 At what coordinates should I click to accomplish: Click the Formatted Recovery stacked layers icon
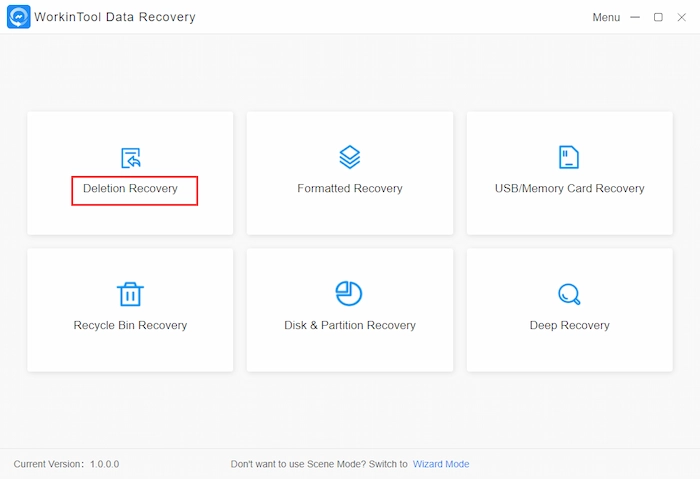(350, 157)
